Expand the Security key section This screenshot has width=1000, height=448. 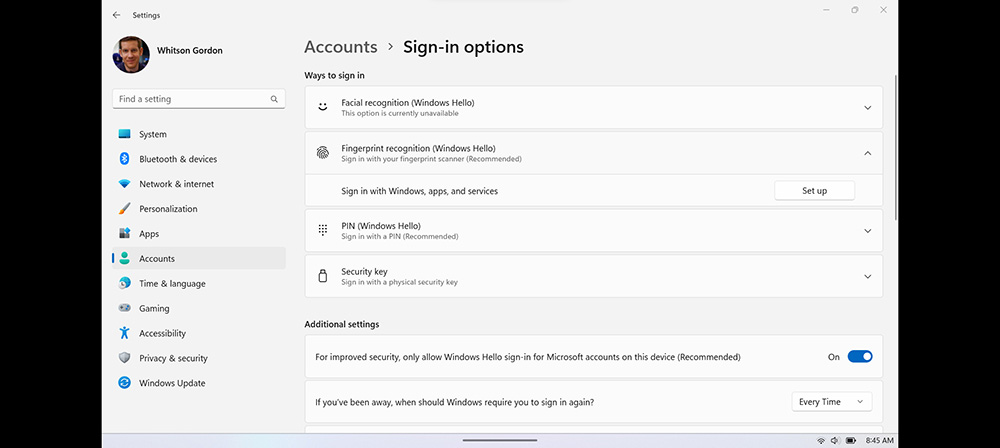tap(867, 277)
